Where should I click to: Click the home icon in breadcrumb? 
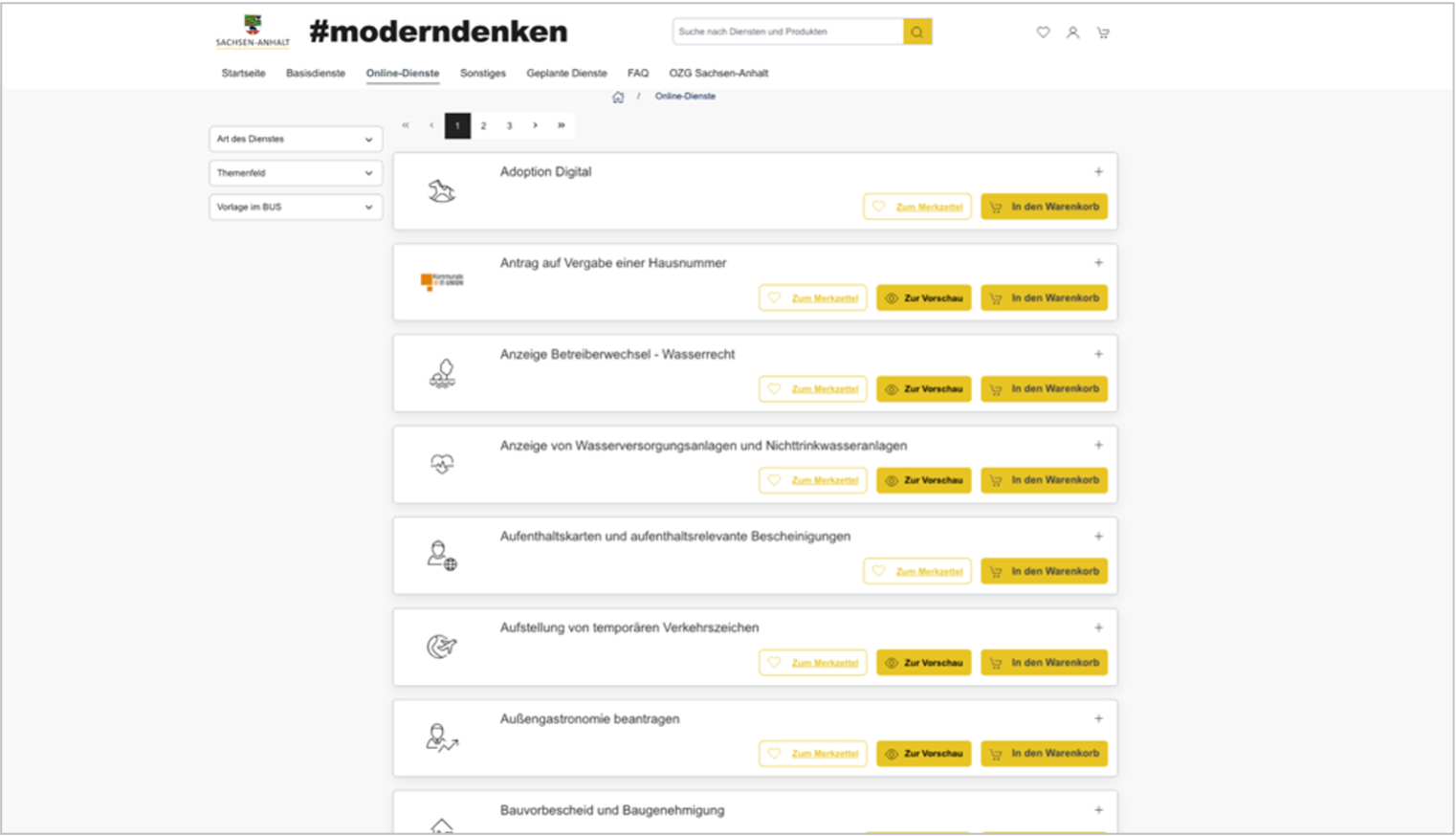pos(618,97)
